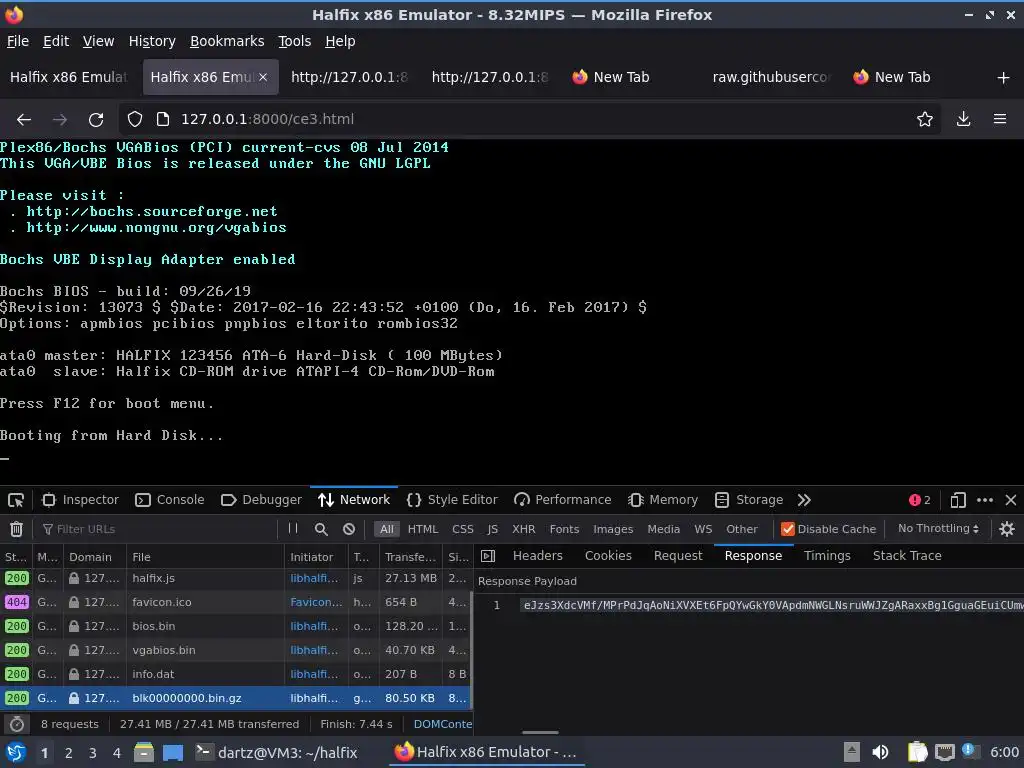Filter requests by Media
Viewport: 1024px width, 768px height.
[663, 529]
